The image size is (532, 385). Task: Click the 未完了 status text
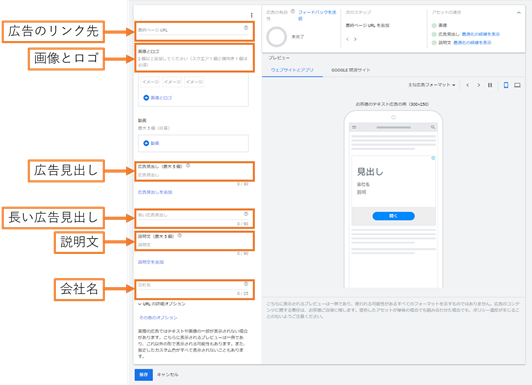click(x=298, y=37)
